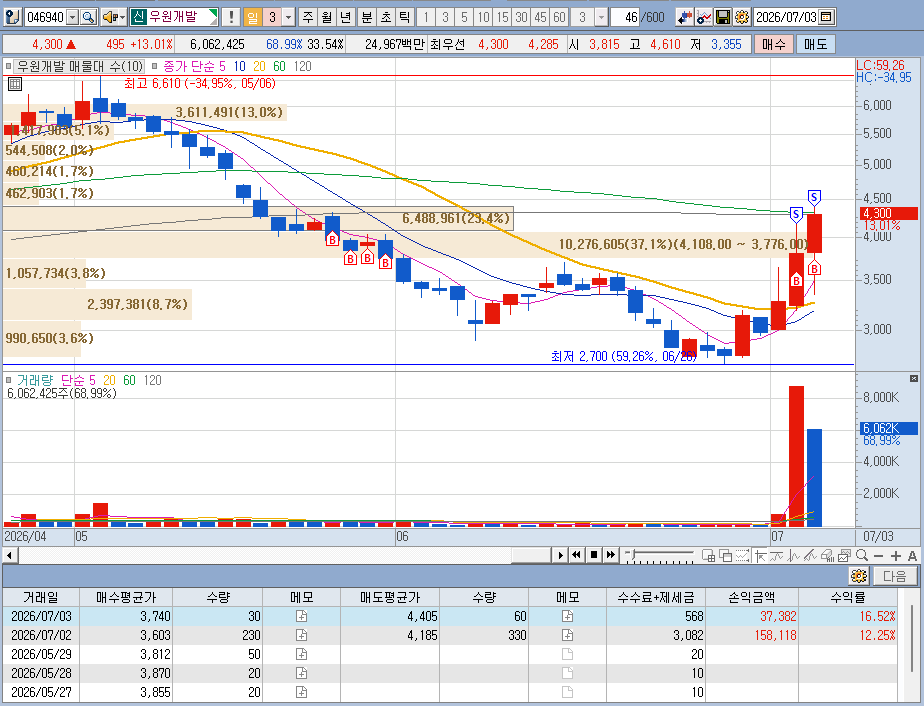Screen dimensions: 924x706
Task: Open chart settings gear in top toolbar
Action: (742, 17)
